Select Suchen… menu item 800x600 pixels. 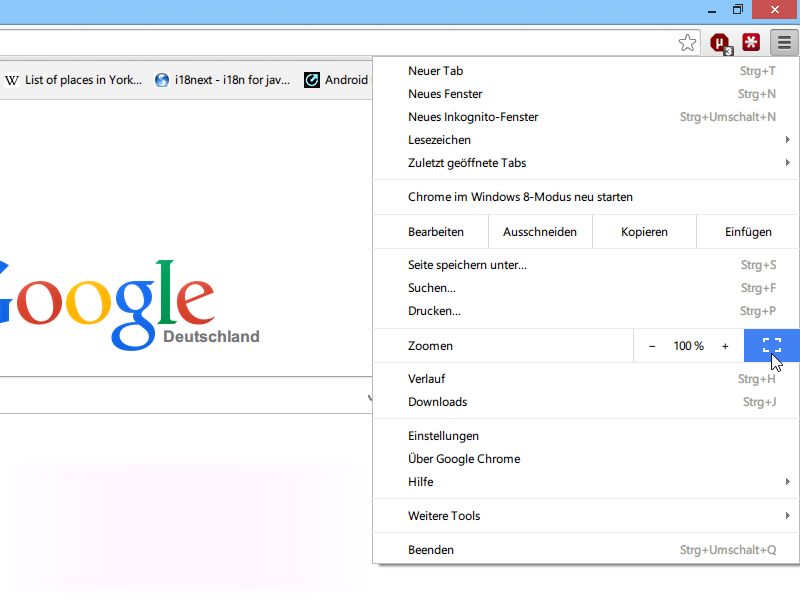(586, 288)
